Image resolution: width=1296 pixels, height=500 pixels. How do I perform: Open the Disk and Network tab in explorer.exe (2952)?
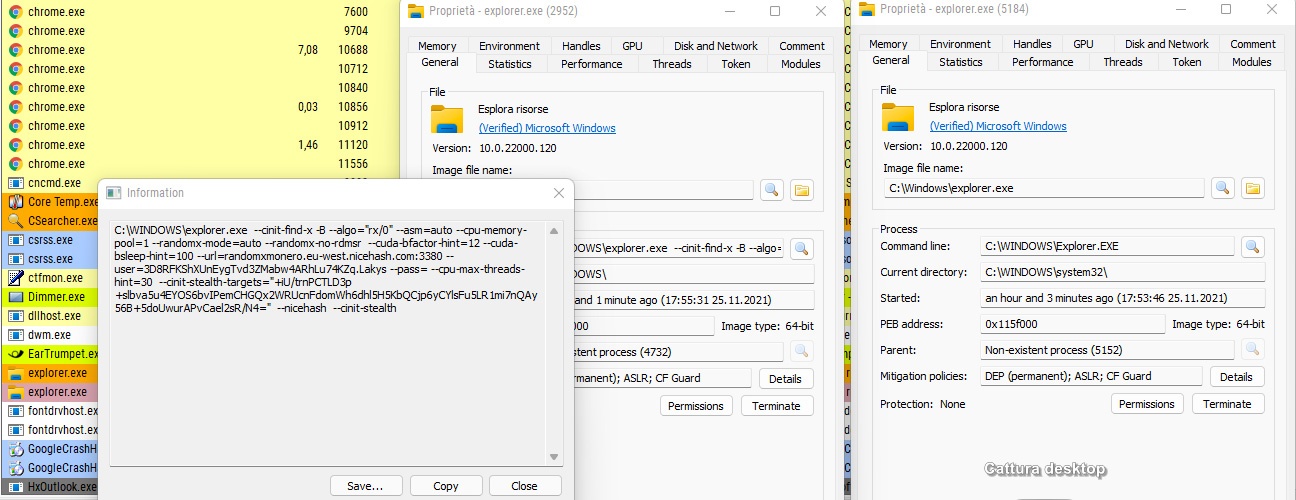point(716,46)
